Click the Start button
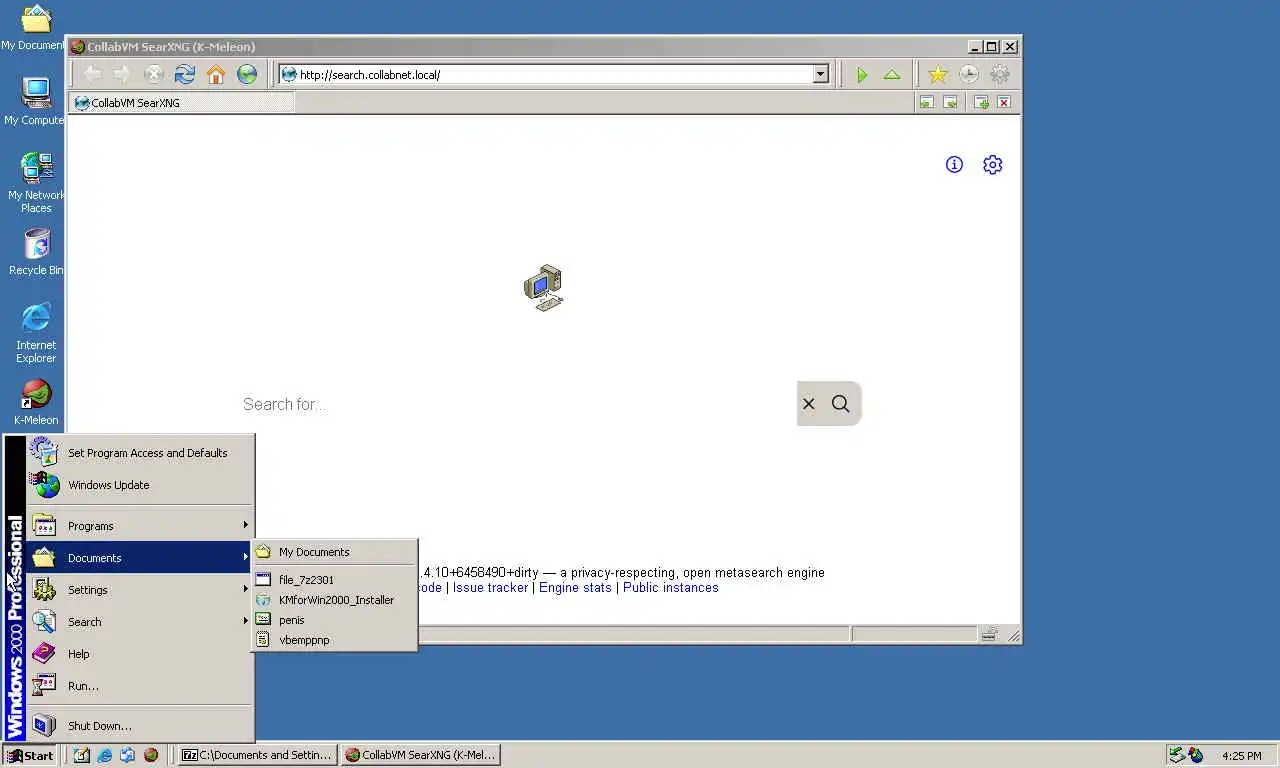Image resolution: width=1280 pixels, height=768 pixels. pyautogui.click(x=30, y=755)
